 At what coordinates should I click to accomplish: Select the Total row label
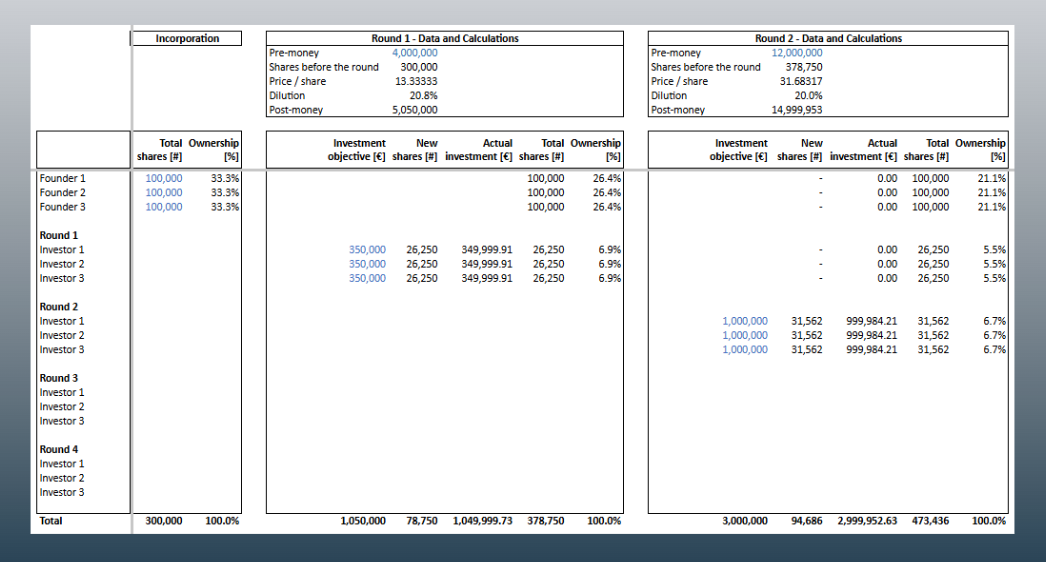pos(50,521)
